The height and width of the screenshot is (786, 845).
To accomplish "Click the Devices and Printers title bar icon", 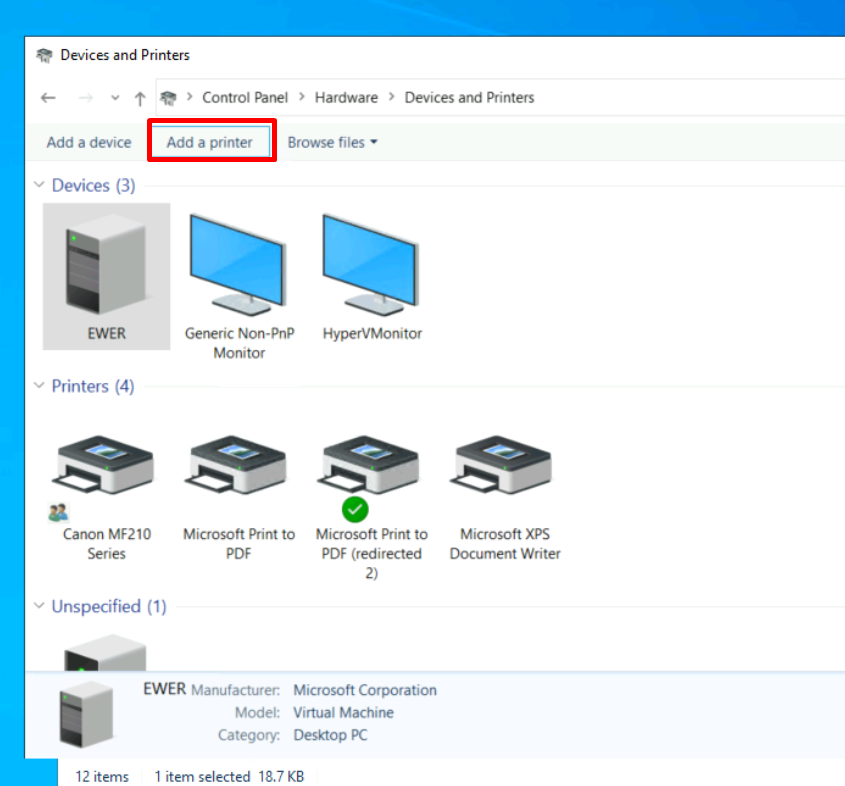I will (x=44, y=55).
